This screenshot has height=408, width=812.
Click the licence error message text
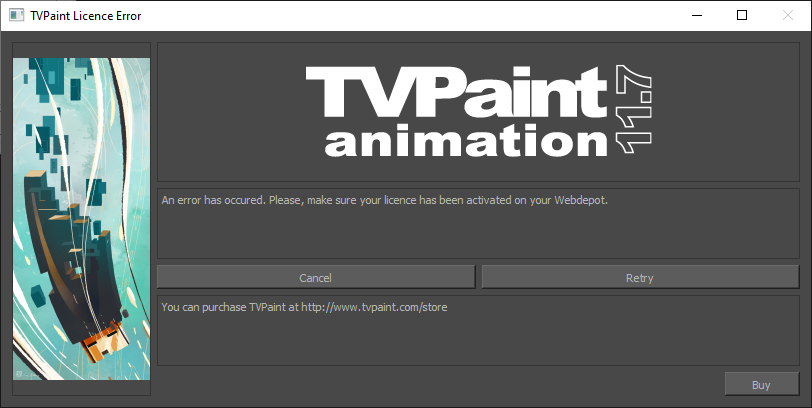point(384,200)
